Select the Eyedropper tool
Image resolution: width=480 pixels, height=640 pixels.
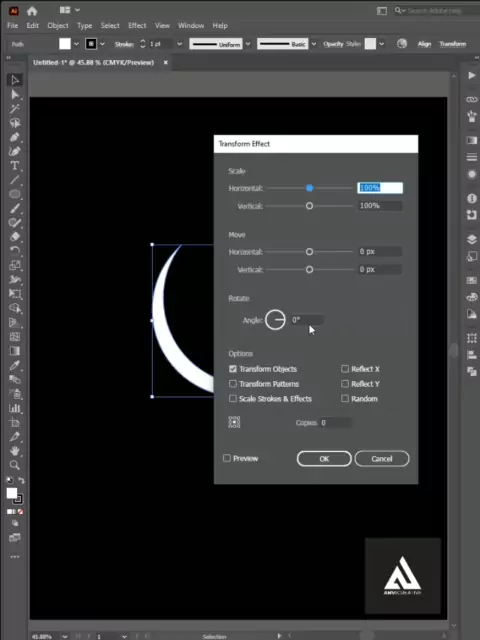[15, 365]
